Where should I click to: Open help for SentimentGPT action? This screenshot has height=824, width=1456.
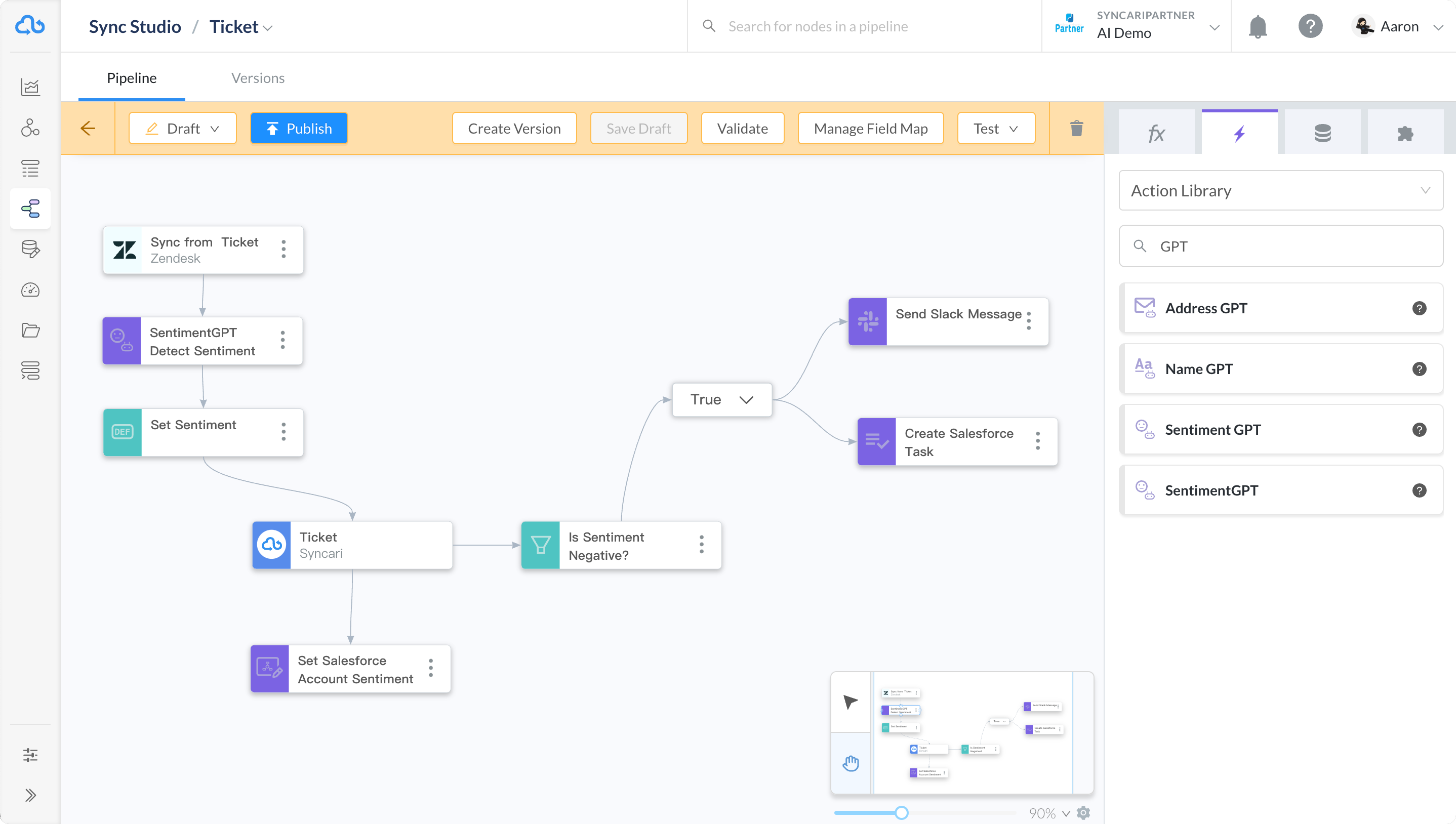pyautogui.click(x=1419, y=490)
